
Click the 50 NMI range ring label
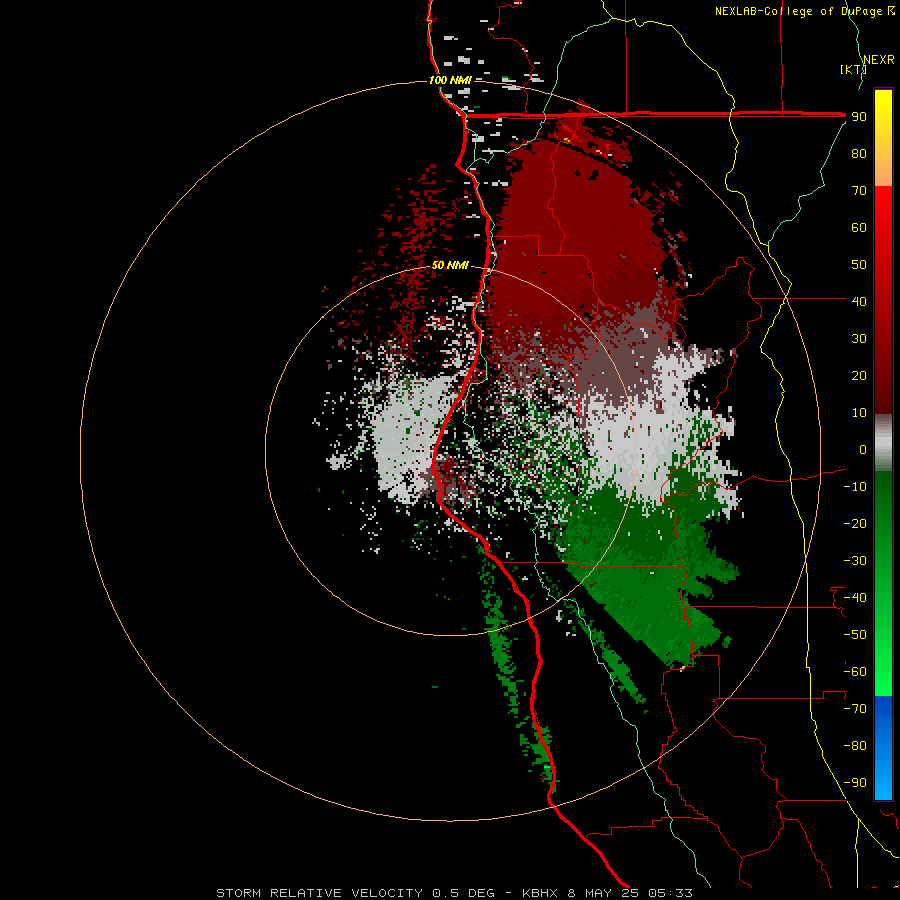(450, 265)
